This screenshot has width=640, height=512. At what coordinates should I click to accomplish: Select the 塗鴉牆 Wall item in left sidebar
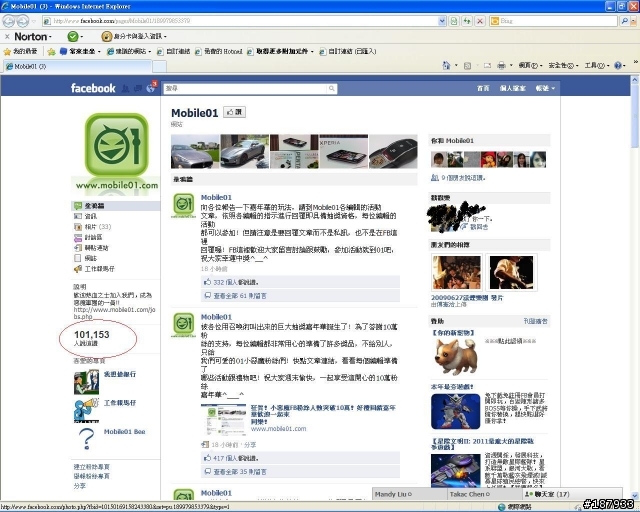click(116, 206)
